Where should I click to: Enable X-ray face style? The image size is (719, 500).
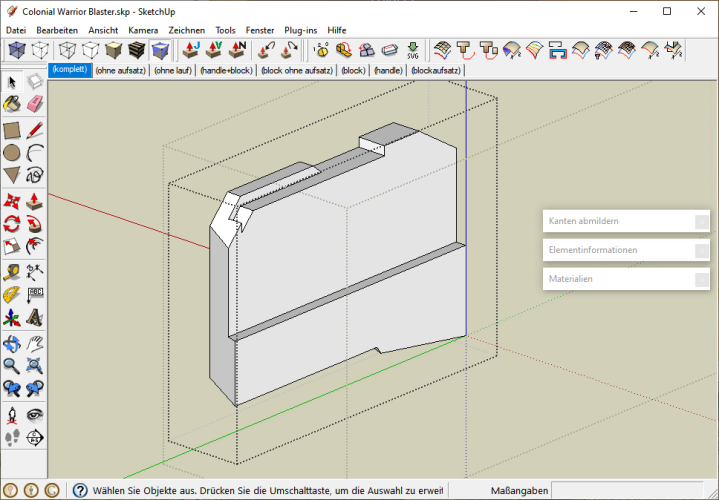point(17,50)
